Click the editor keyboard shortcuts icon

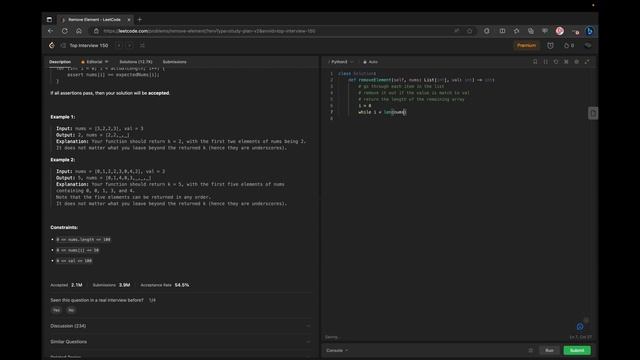566,62
